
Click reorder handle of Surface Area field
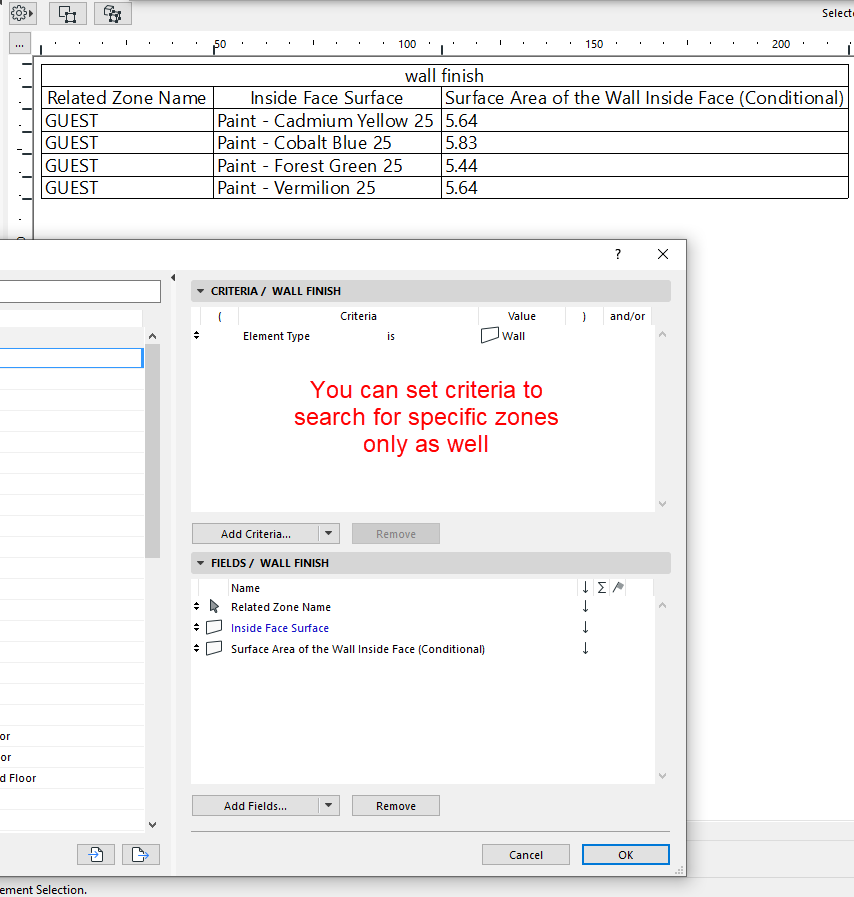click(x=197, y=648)
